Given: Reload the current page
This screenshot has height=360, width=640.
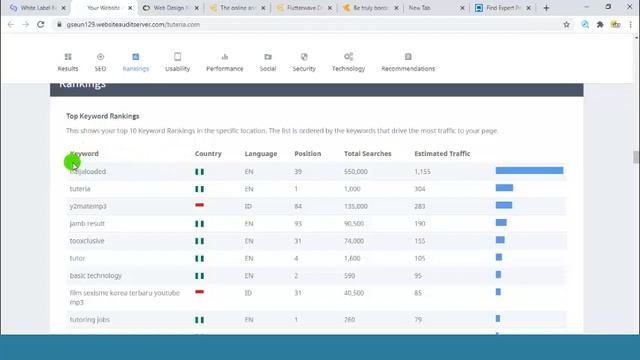Looking at the screenshot, I should pyautogui.click(x=40, y=24).
